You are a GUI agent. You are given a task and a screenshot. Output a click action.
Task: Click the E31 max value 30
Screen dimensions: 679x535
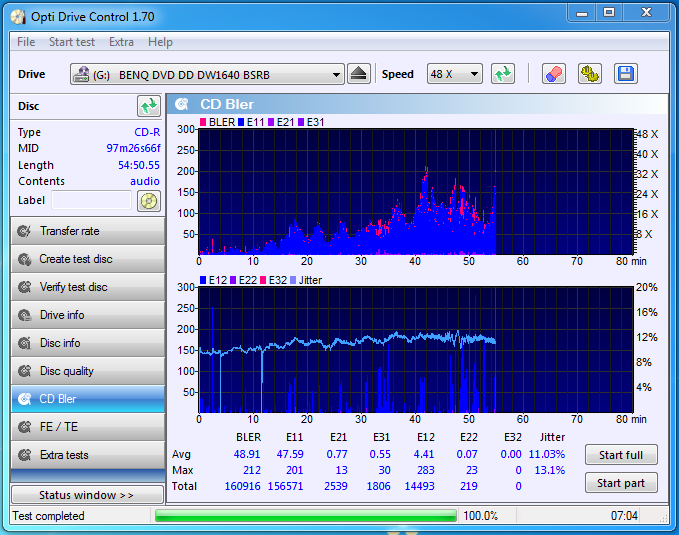[x=384, y=470]
